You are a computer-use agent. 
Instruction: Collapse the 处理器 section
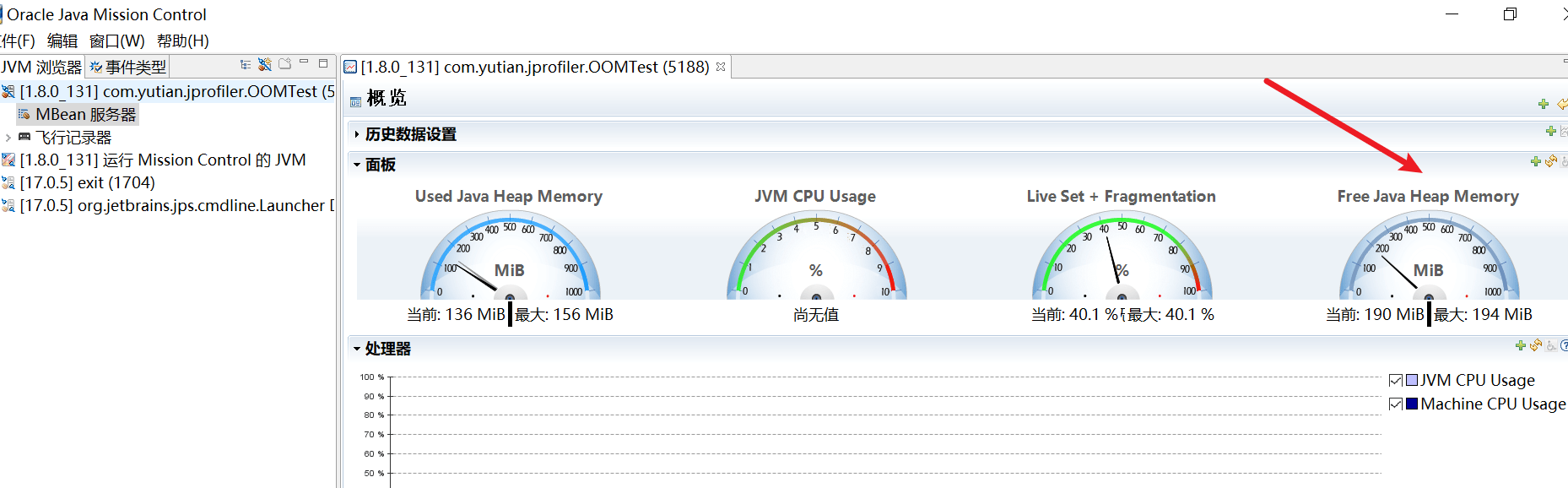coord(357,349)
